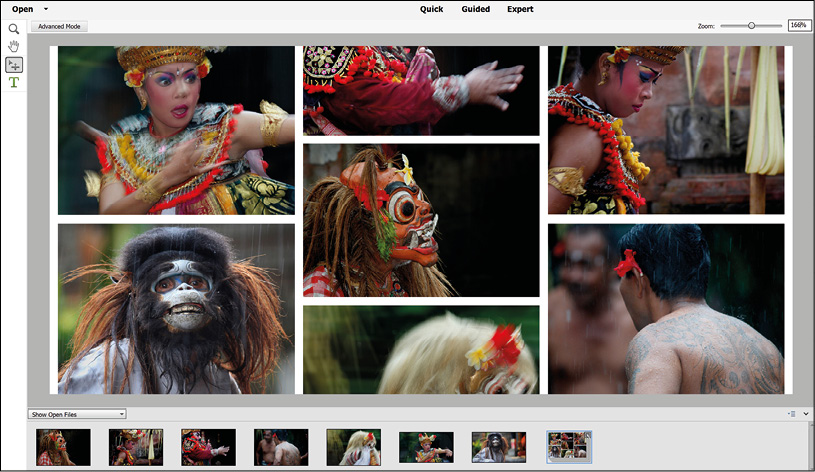Select the white-haired Barong thumbnail in bin
The image size is (815, 472).
click(x=353, y=447)
